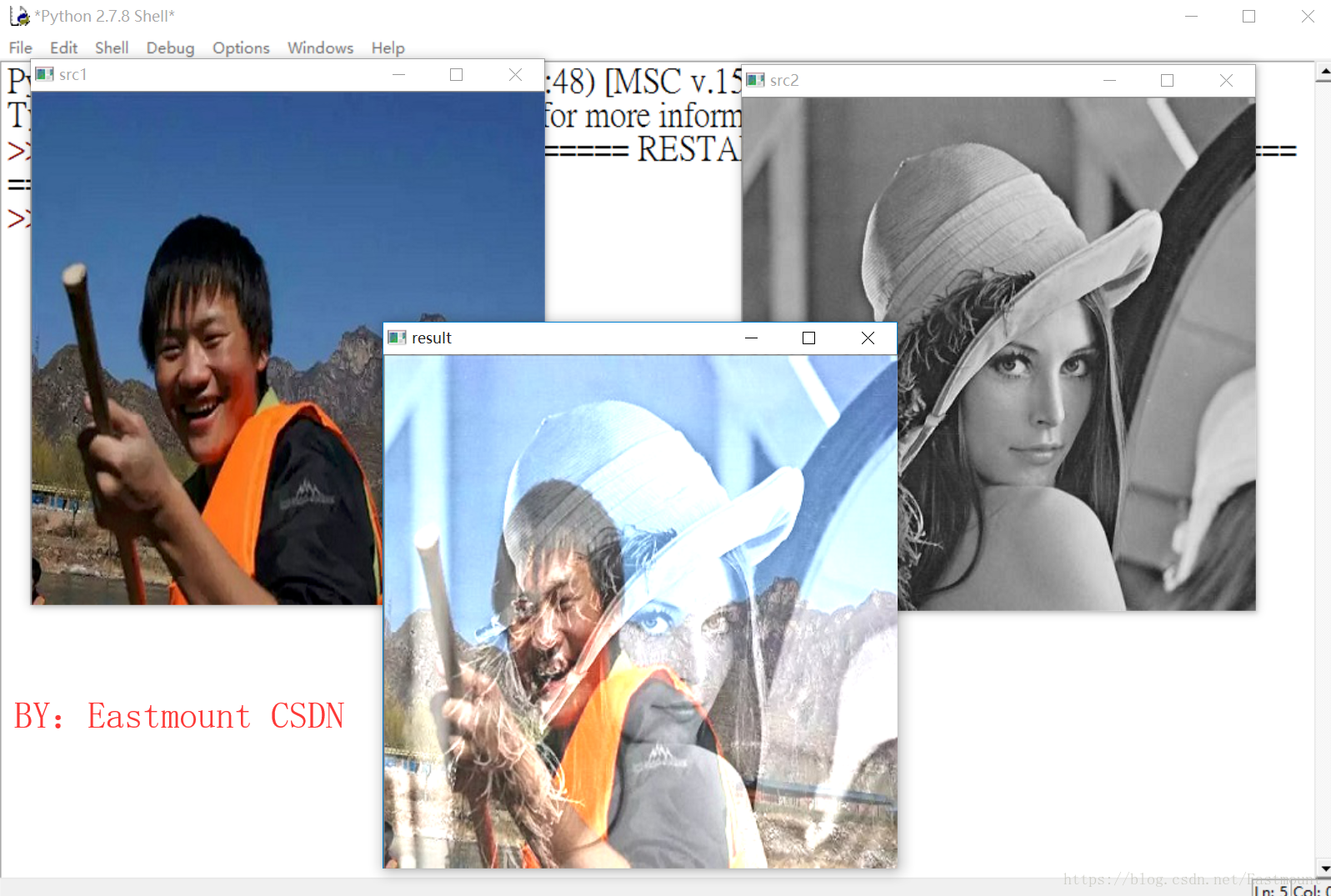Close the src1 image window
This screenshot has height=896, width=1331.
point(516,75)
